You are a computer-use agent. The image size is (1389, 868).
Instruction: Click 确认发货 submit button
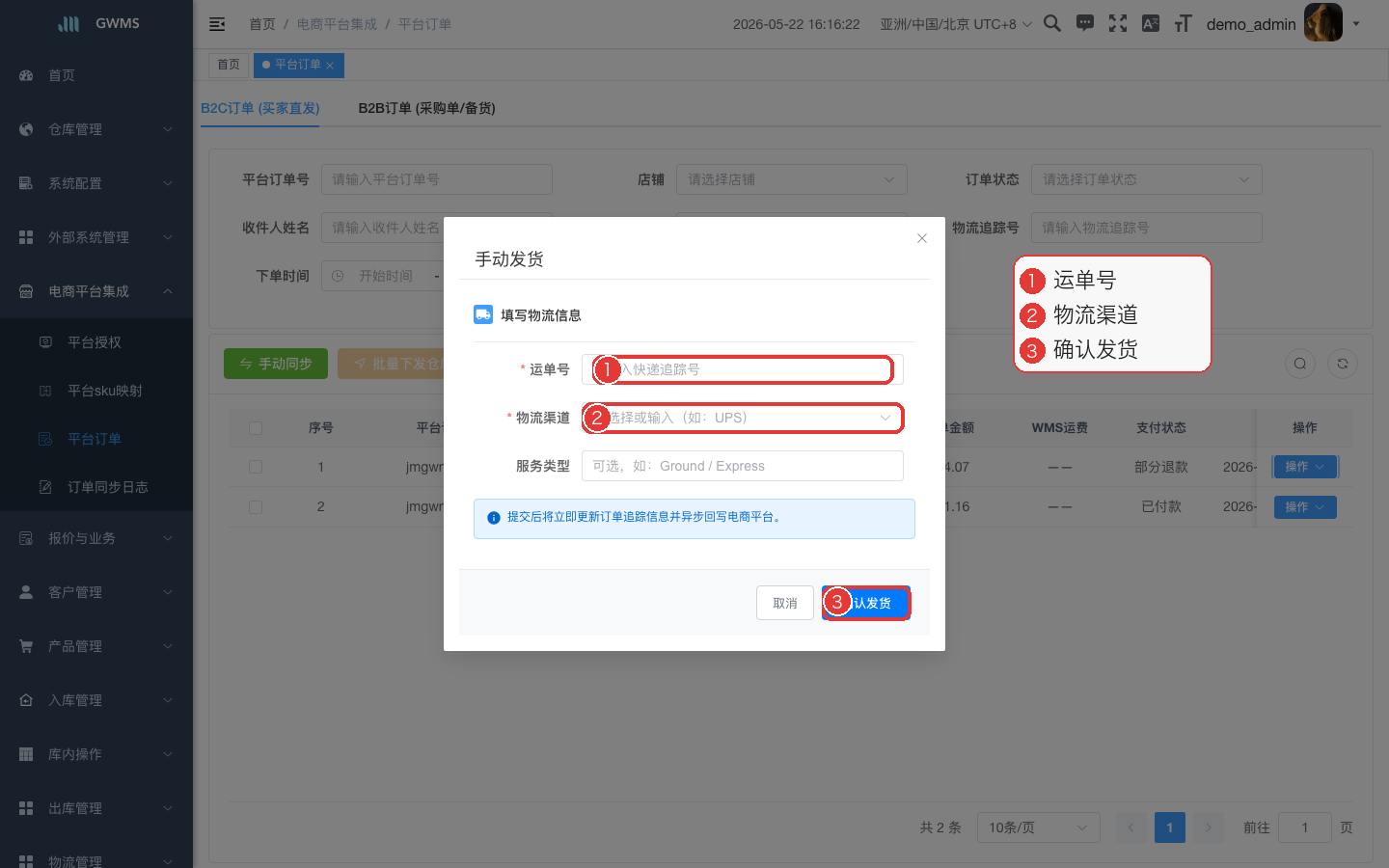(866, 603)
